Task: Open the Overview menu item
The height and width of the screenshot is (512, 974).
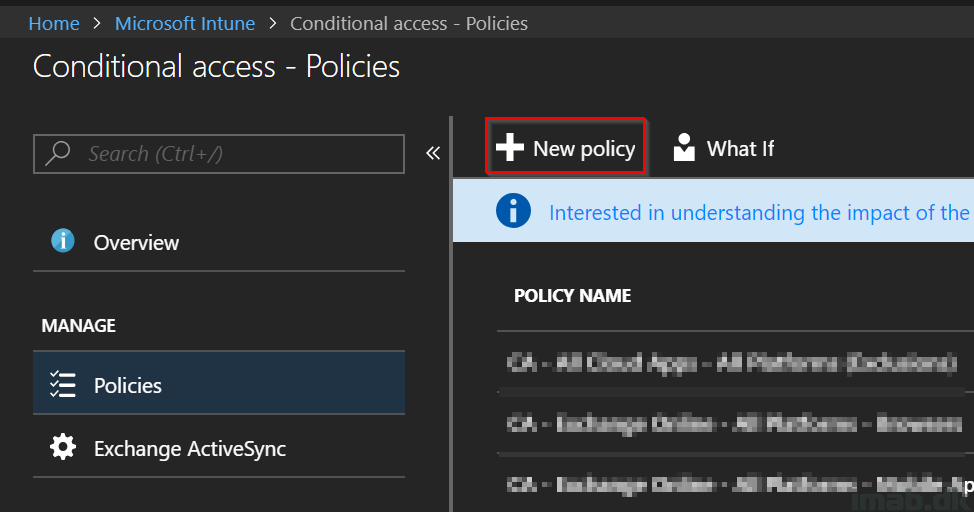Action: click(x=219, y=242)
